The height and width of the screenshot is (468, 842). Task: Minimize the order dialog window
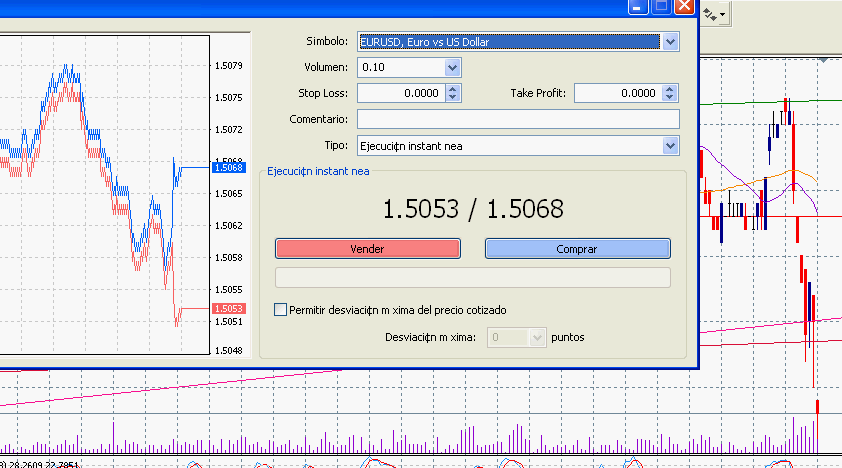(x=637, y=6)
